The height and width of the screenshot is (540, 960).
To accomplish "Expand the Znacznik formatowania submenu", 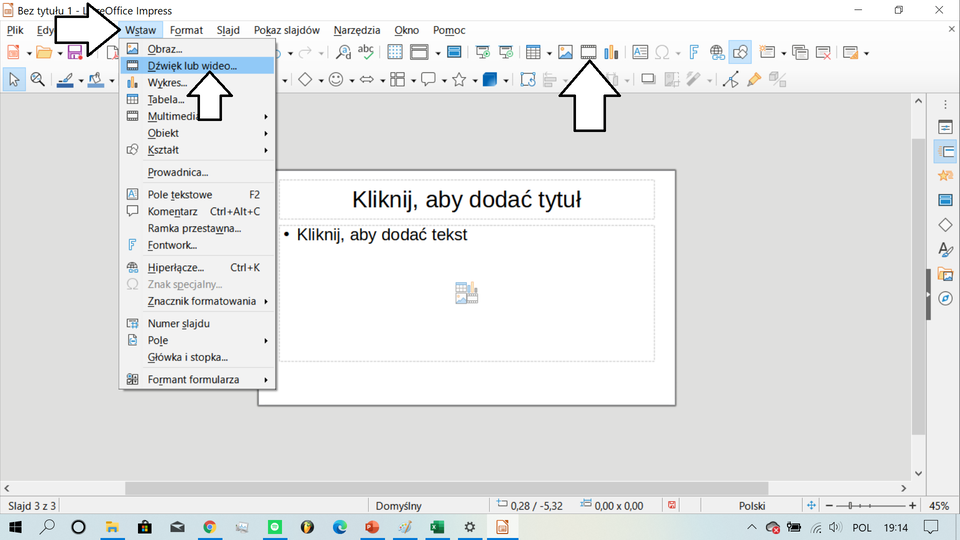I will (x=197, y=301).
